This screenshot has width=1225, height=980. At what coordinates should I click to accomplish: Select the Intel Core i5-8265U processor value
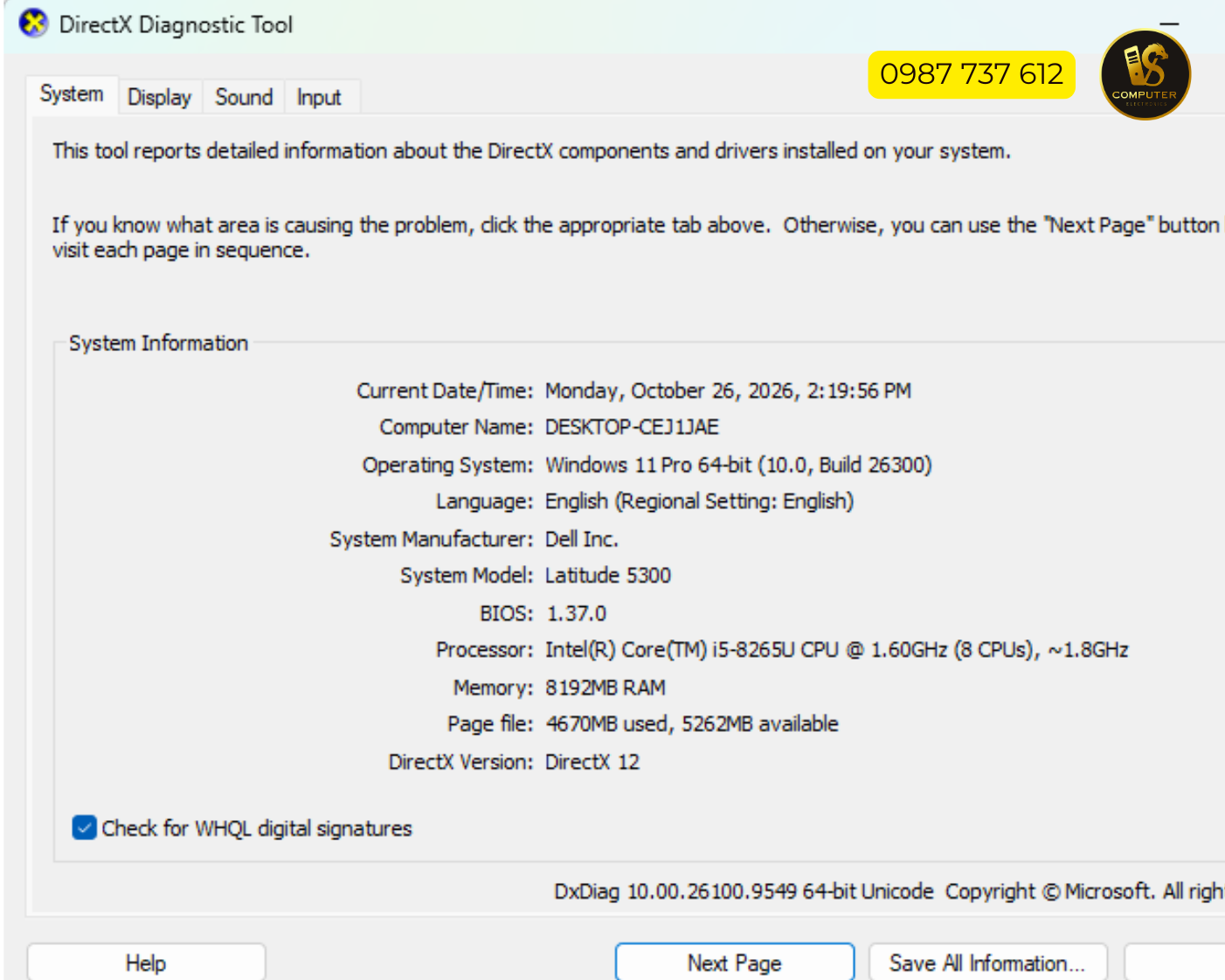836,650
